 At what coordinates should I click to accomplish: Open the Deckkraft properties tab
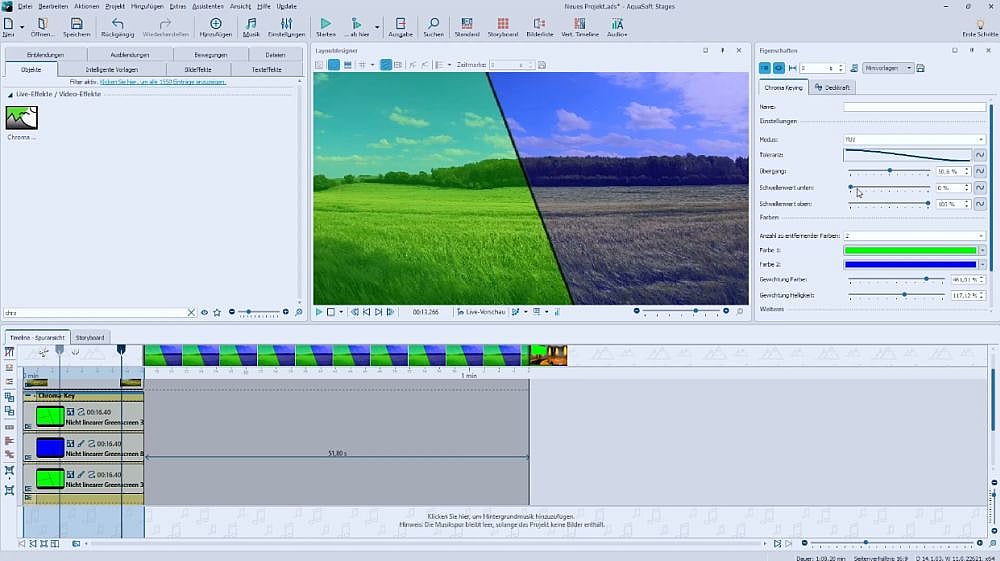tap(833, 88)
